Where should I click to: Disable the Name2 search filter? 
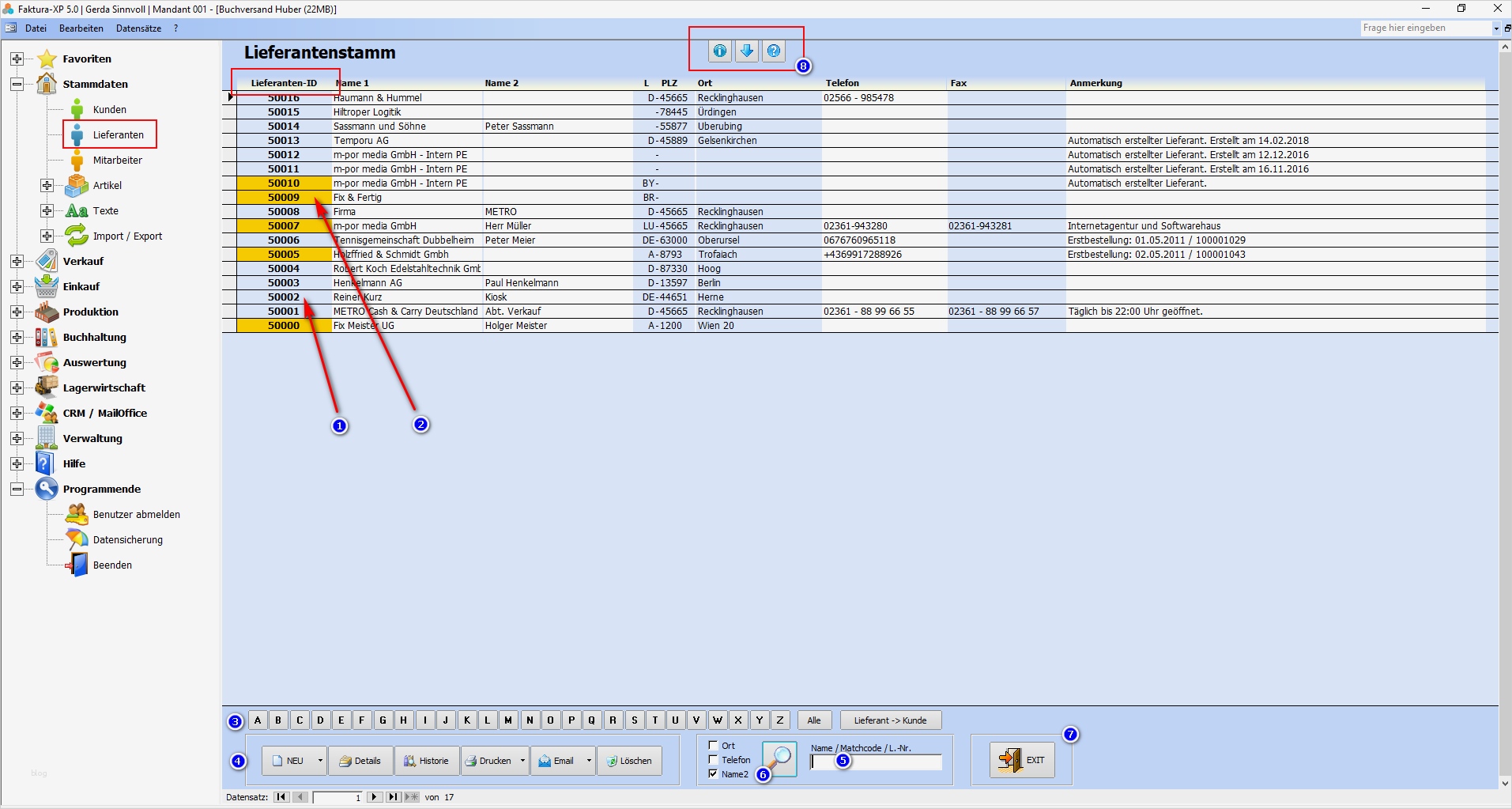(x=713, y=775)
